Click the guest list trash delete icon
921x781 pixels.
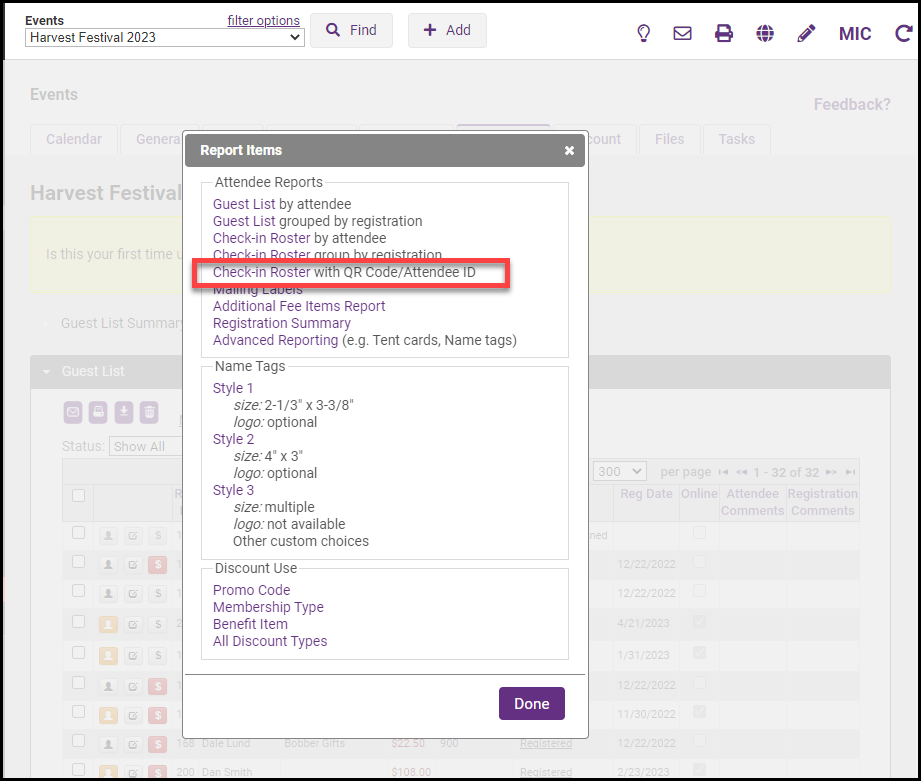[x=148, y=412]
